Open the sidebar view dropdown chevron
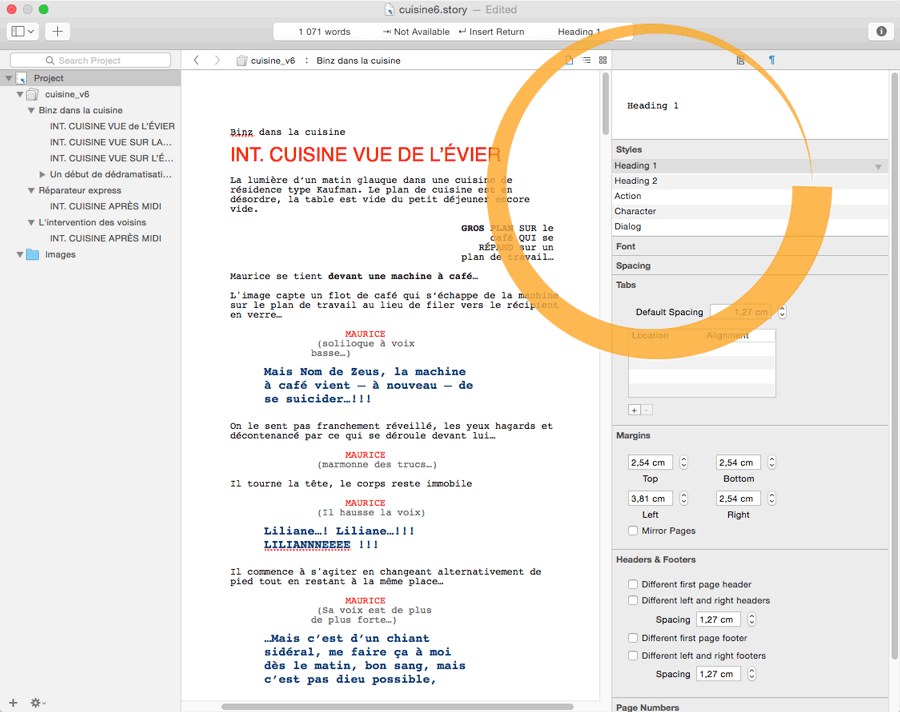 pyautogui.click(x=31, y=31)
